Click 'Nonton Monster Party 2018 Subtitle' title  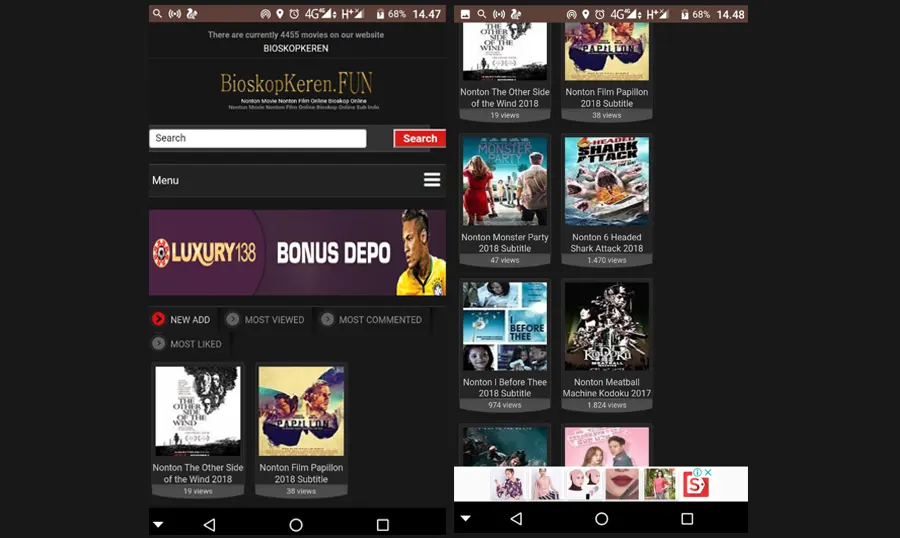coord(505,242)
